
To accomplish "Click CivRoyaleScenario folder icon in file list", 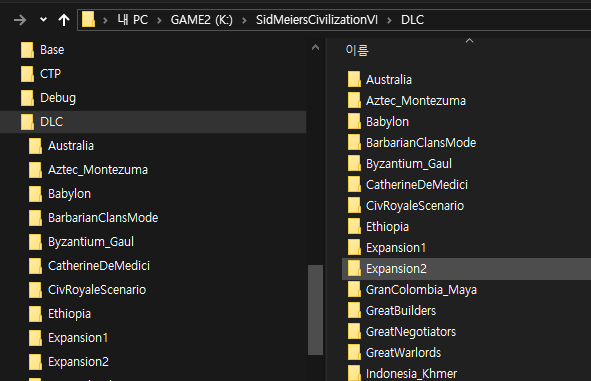I will coord(354,206).
